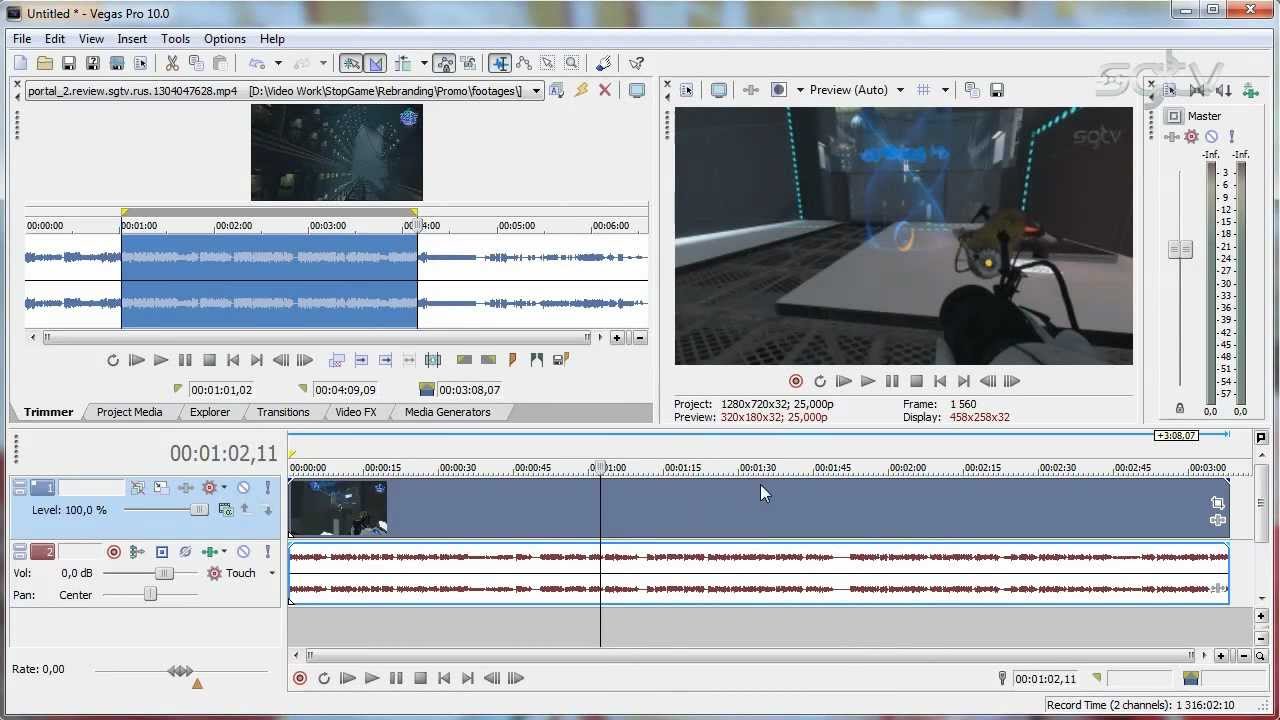The image size is (1280, 720).
Task: Click Copy snapshot to clipboard in preview
Action: pos(972,90)
